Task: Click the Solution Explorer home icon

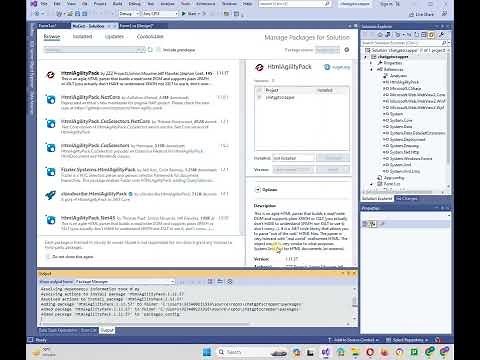Action: click(x=380, y=35)
